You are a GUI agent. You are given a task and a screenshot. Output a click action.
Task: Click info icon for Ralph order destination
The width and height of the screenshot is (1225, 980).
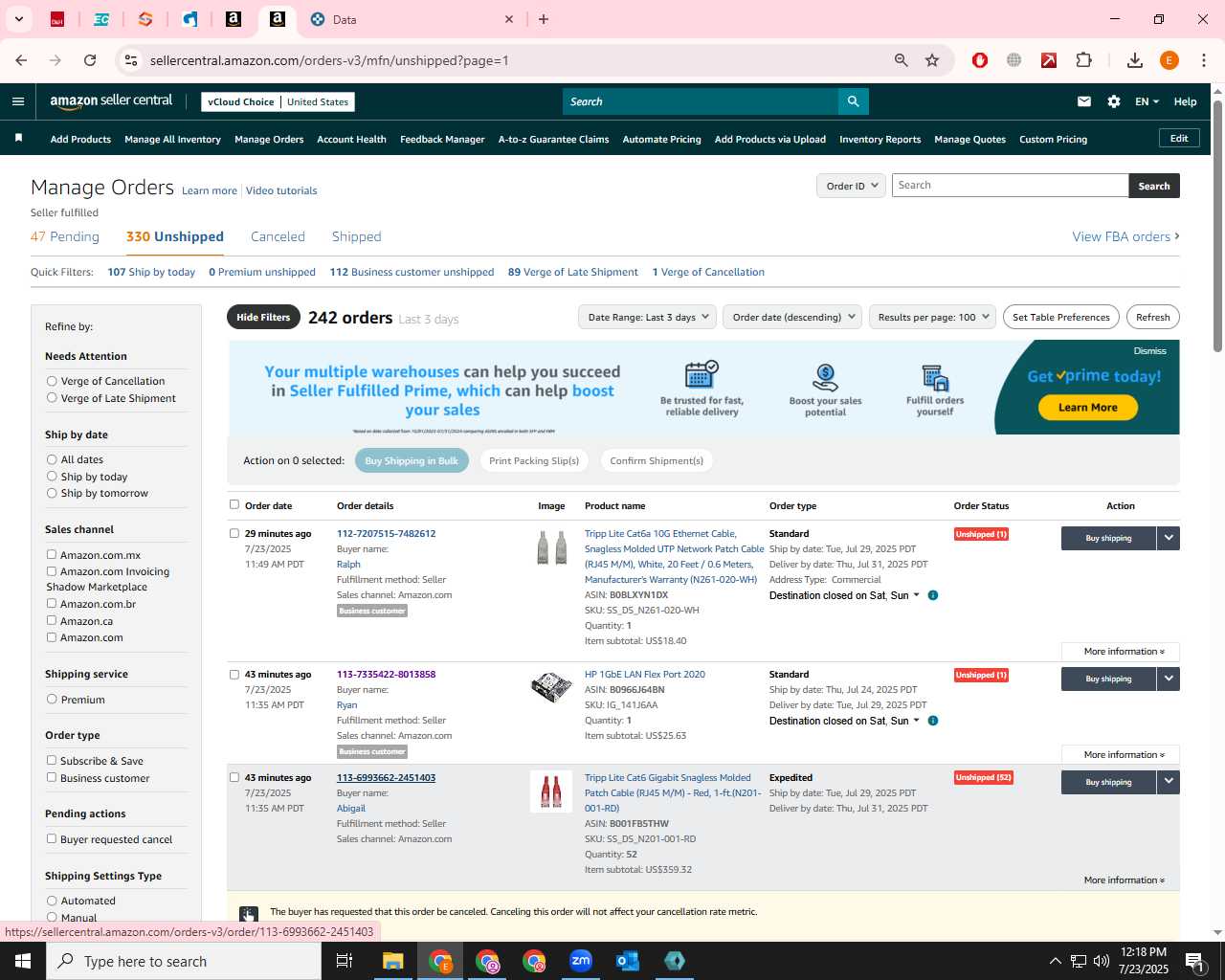[933, 595]
